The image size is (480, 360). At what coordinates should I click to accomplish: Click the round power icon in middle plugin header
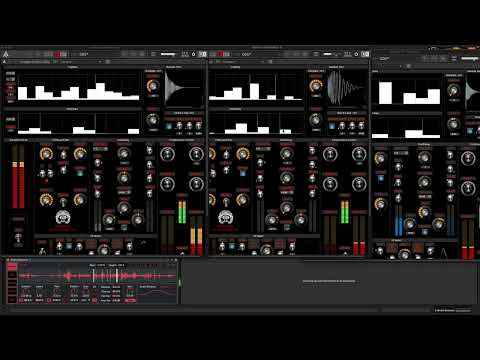356,54
